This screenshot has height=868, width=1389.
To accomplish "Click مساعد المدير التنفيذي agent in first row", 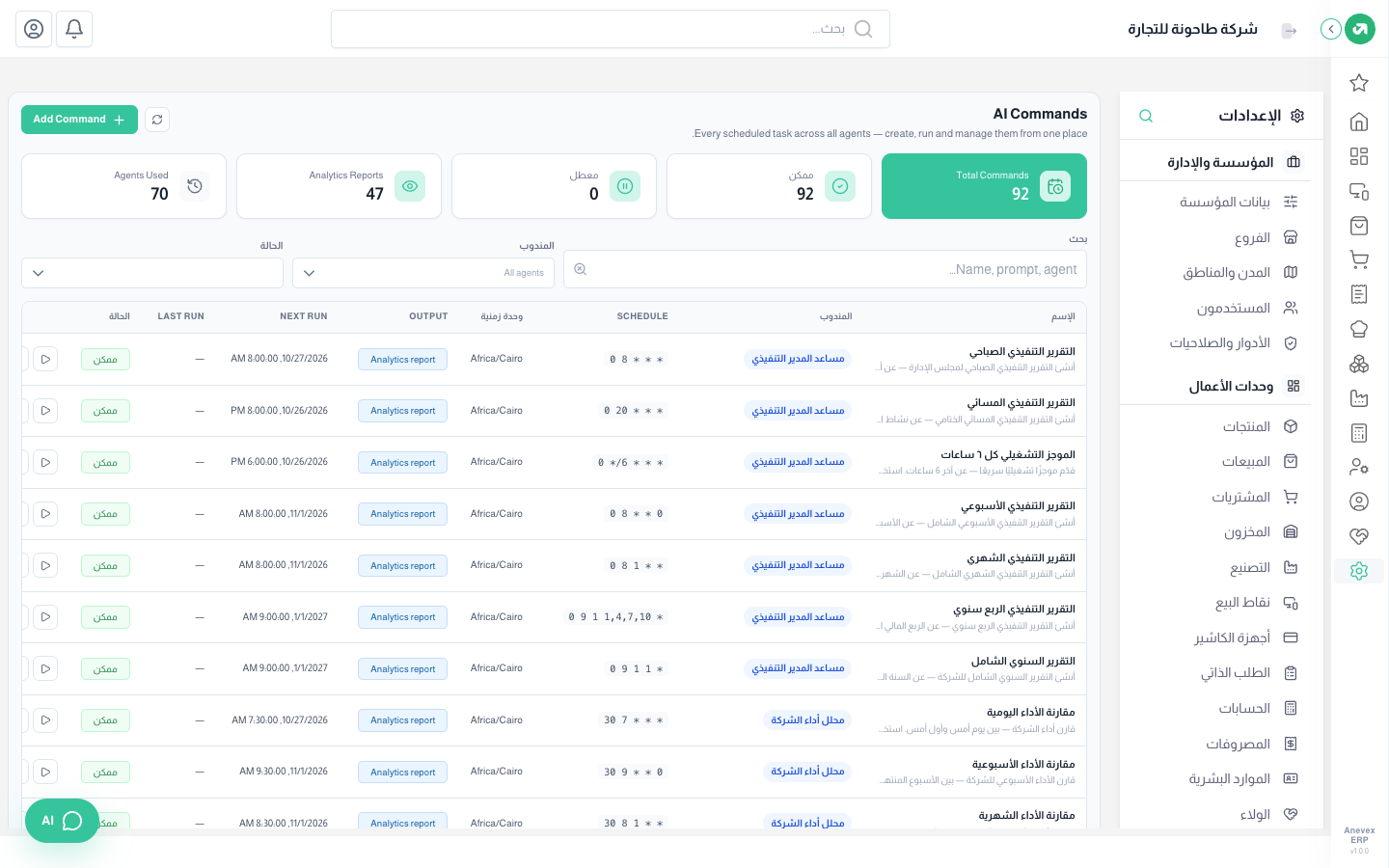I will click(798, 359).
